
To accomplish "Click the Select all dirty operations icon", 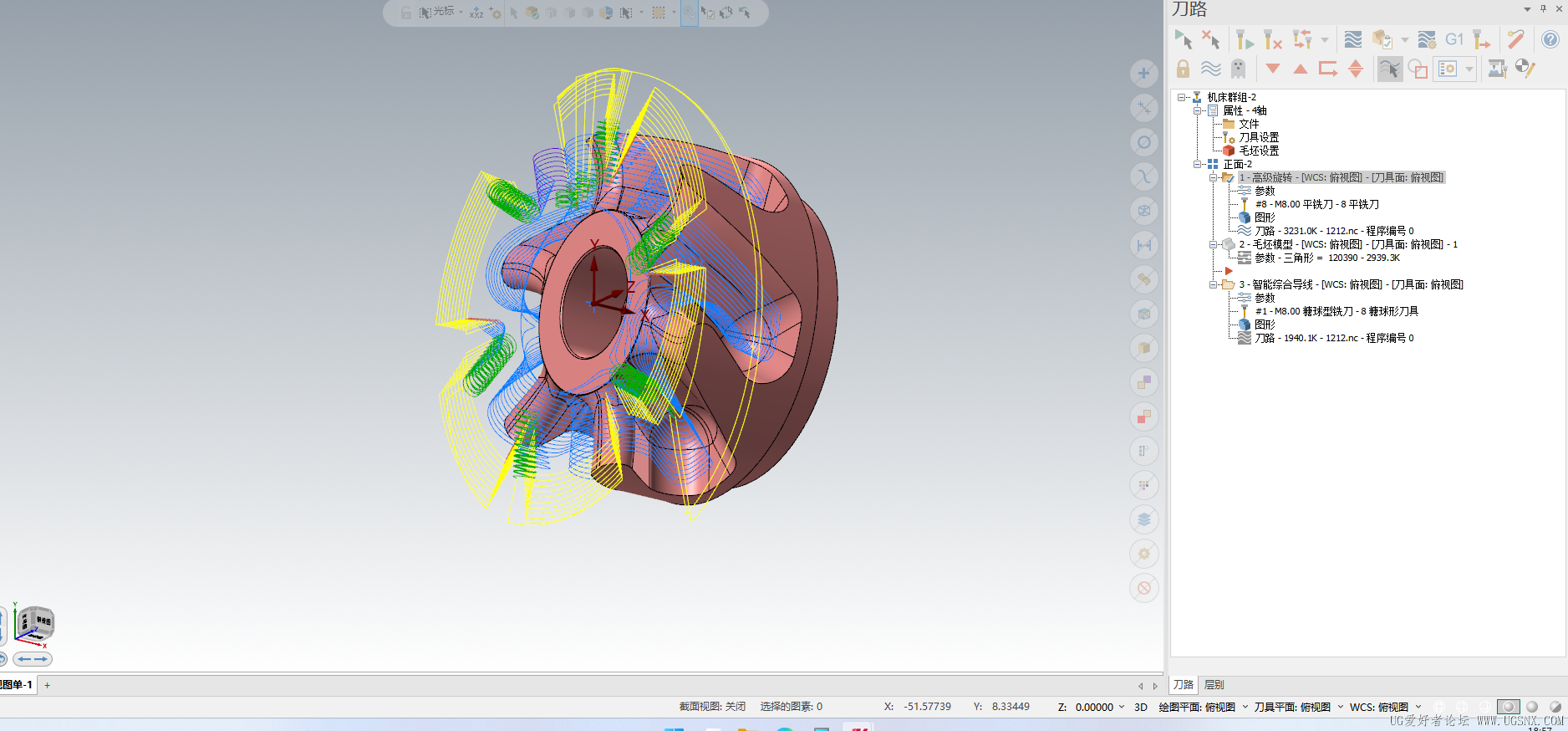I will pos(1210,39).
